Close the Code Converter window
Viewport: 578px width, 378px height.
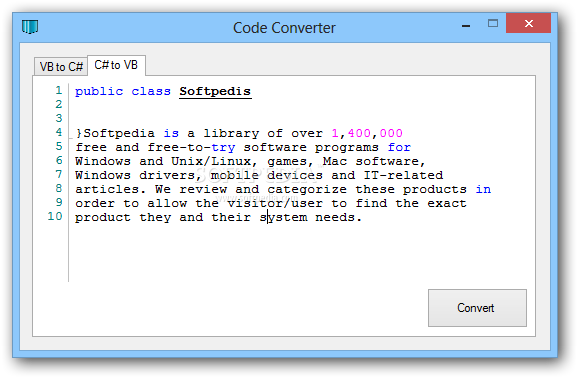[x=529, y=23]
